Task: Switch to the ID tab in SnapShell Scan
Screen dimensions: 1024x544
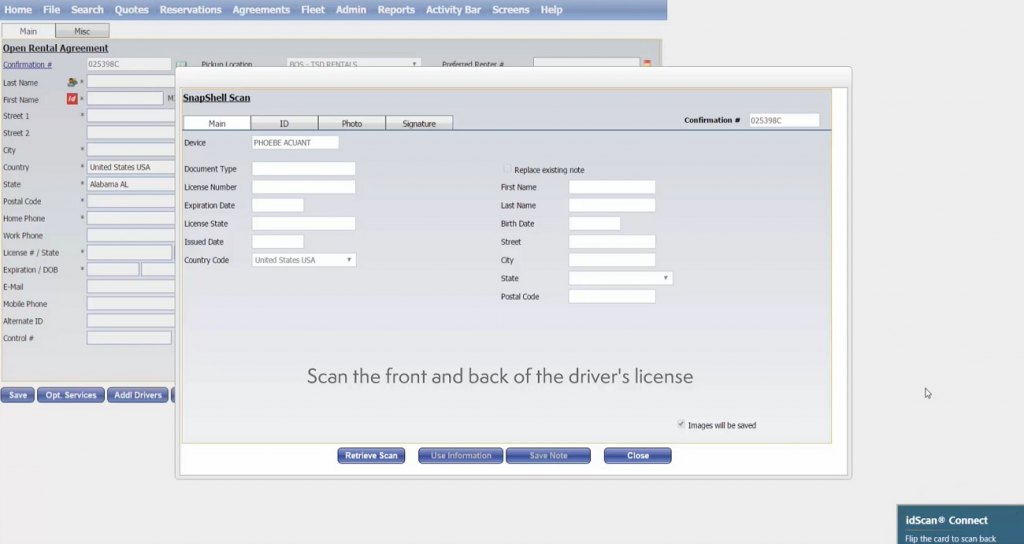Action: coord(284,123)
